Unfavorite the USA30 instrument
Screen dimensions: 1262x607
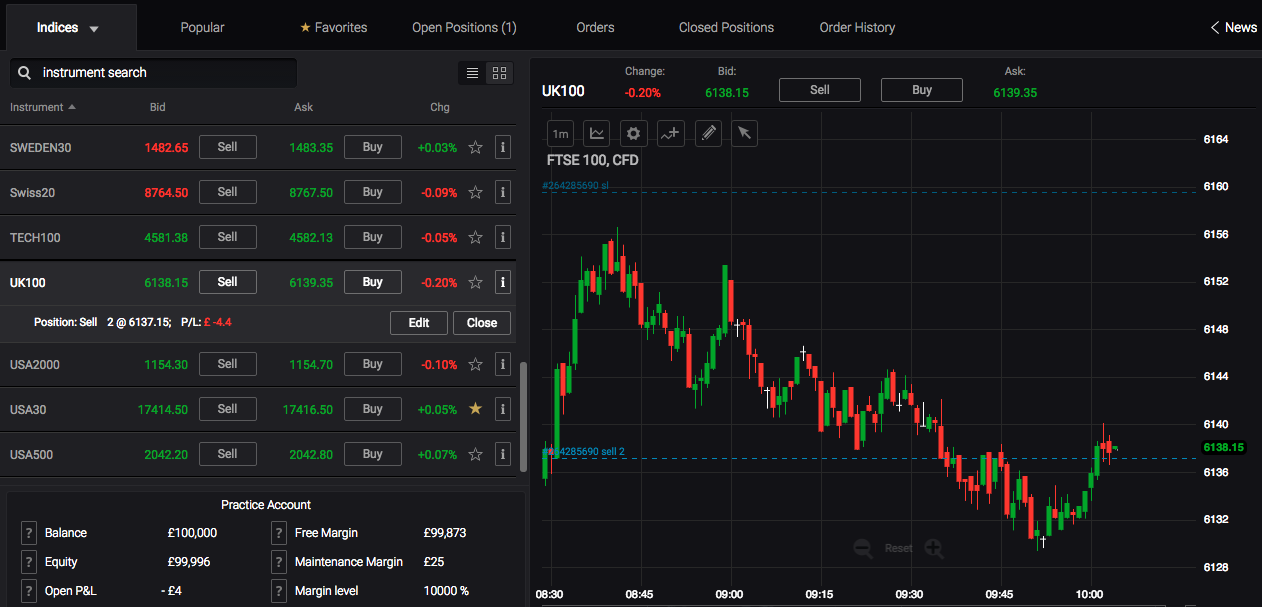[475, 409]
